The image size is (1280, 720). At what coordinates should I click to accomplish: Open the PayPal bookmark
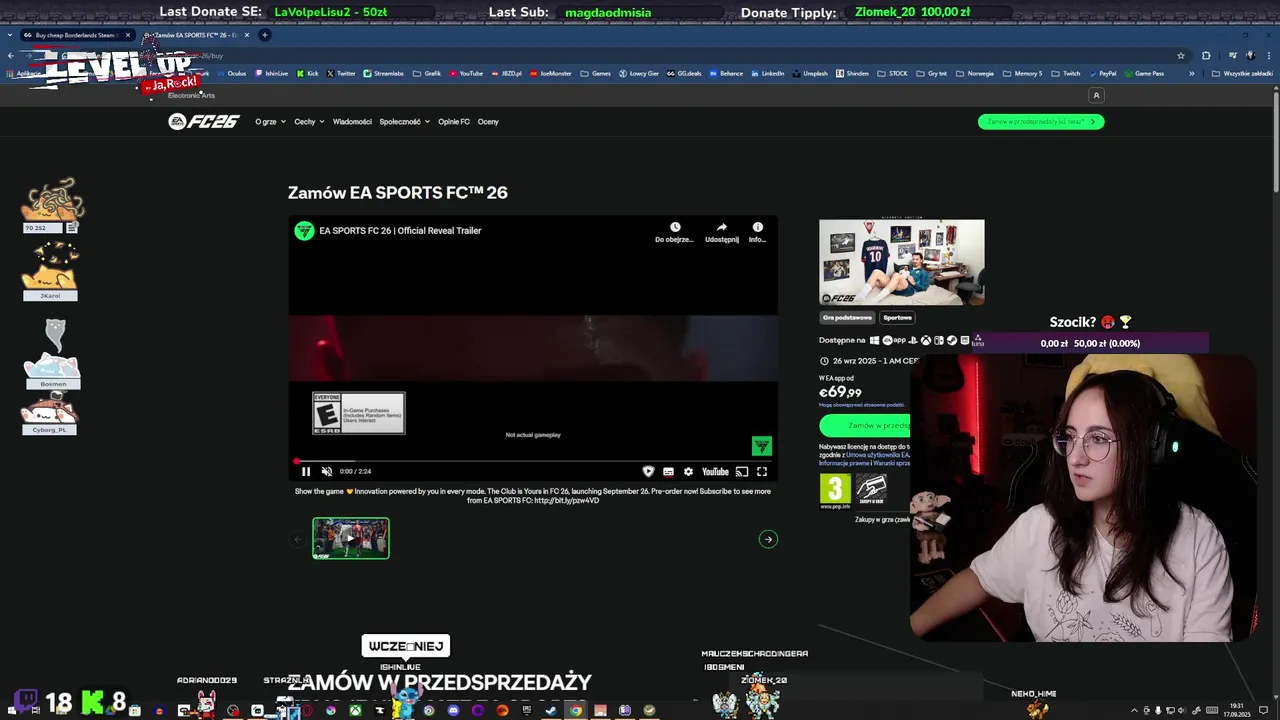(x=1103, y=73)
